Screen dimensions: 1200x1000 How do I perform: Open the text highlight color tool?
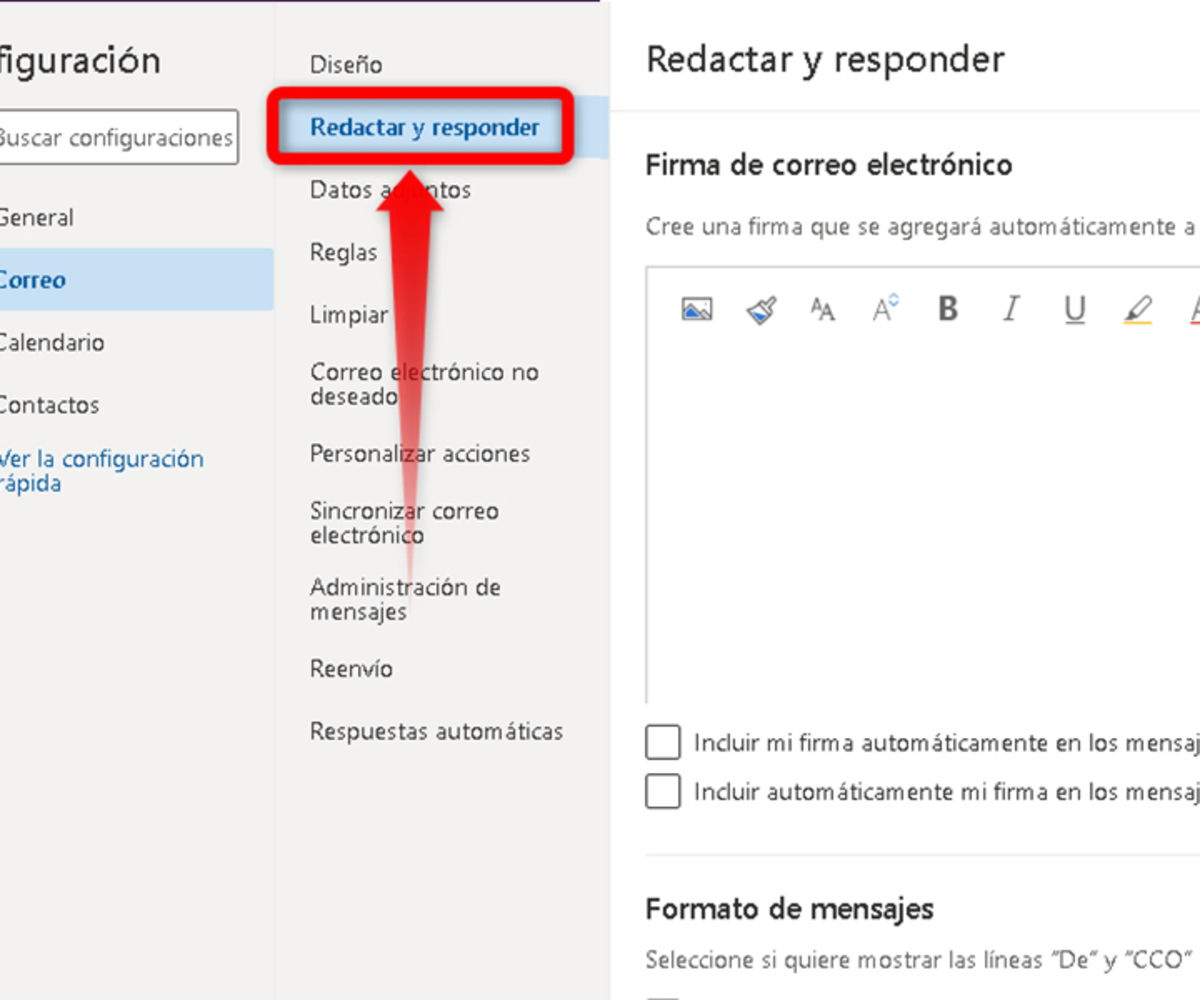tap(1136, 309)
